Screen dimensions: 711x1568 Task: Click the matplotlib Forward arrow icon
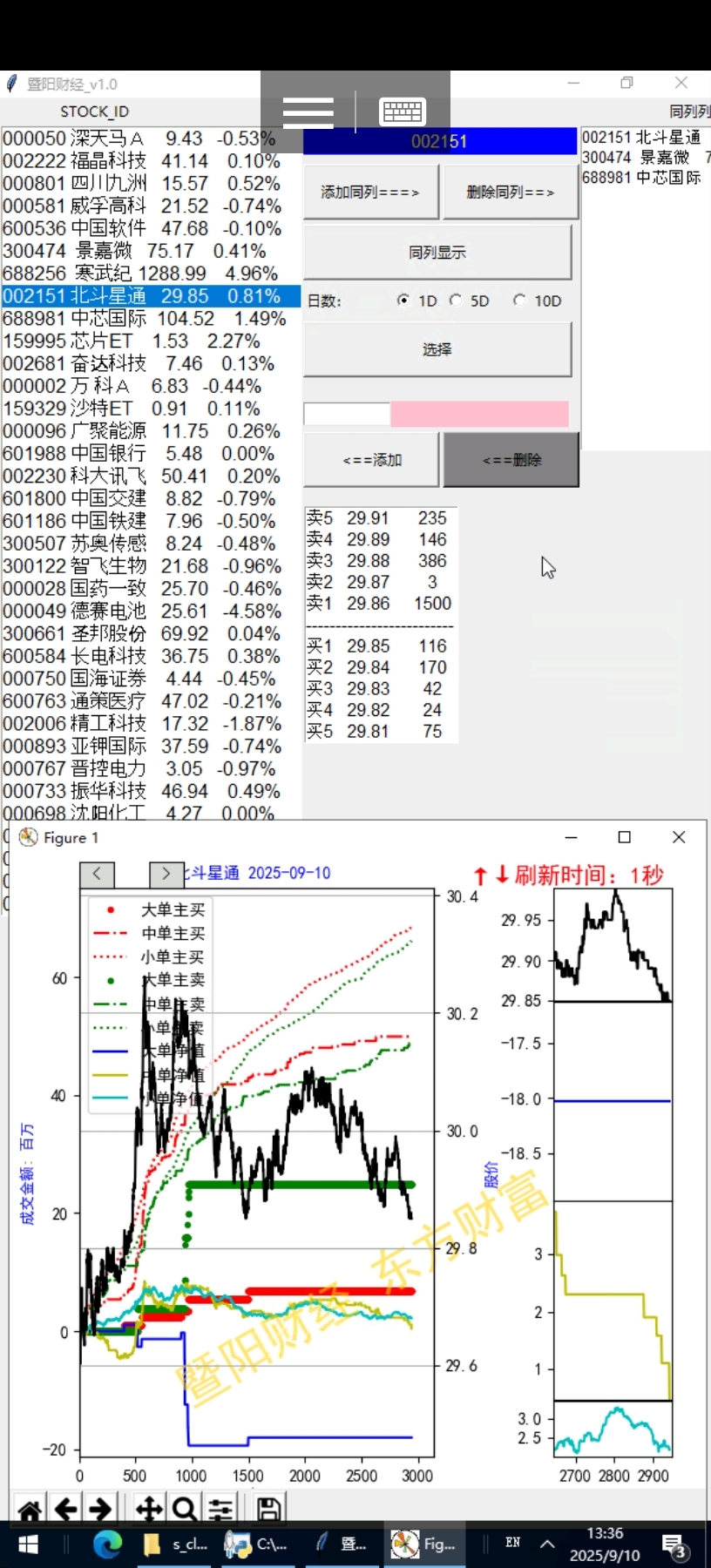click(101, 1510)
